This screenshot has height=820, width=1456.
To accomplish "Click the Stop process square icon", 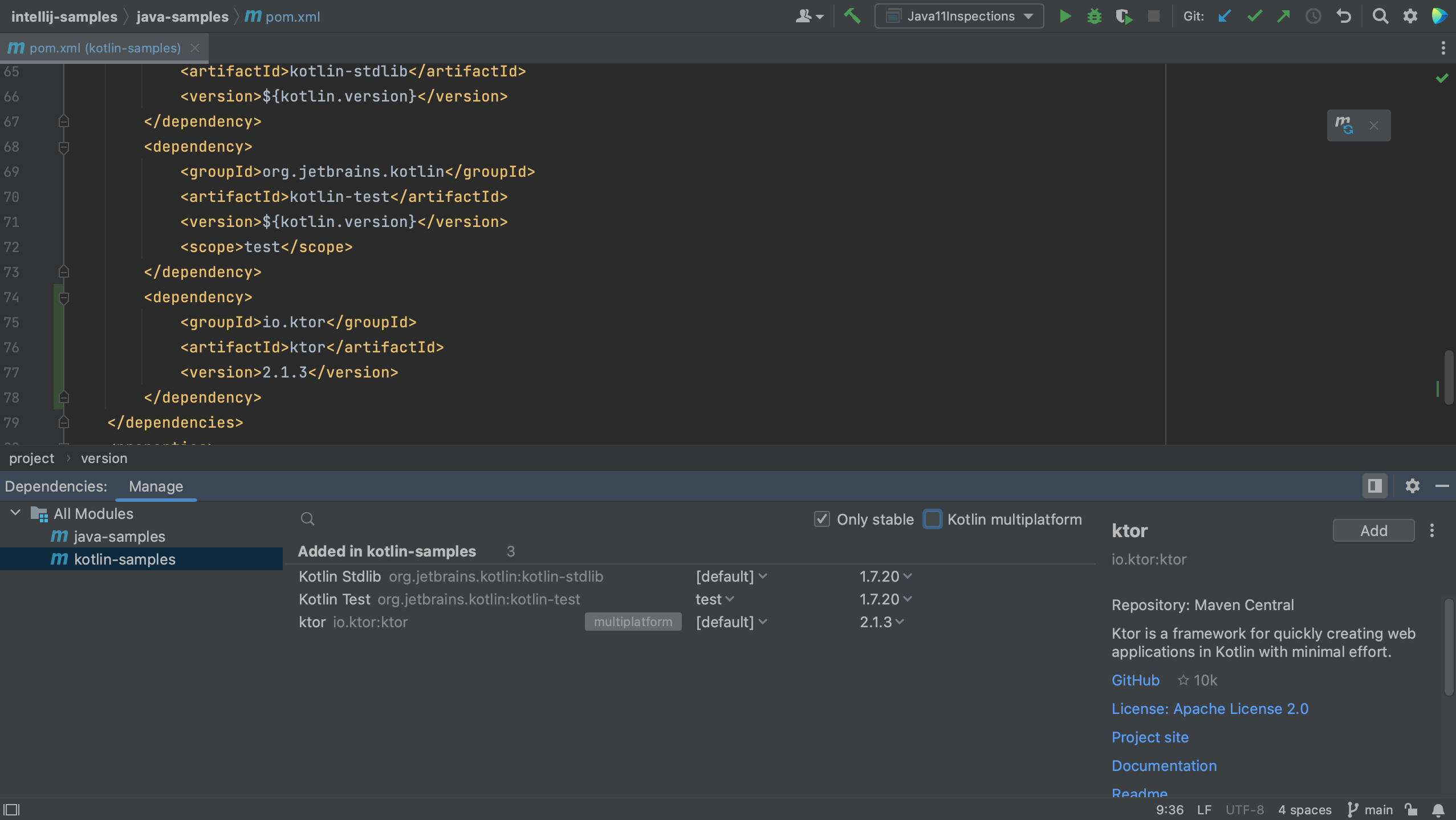I will click(1153, 16).
